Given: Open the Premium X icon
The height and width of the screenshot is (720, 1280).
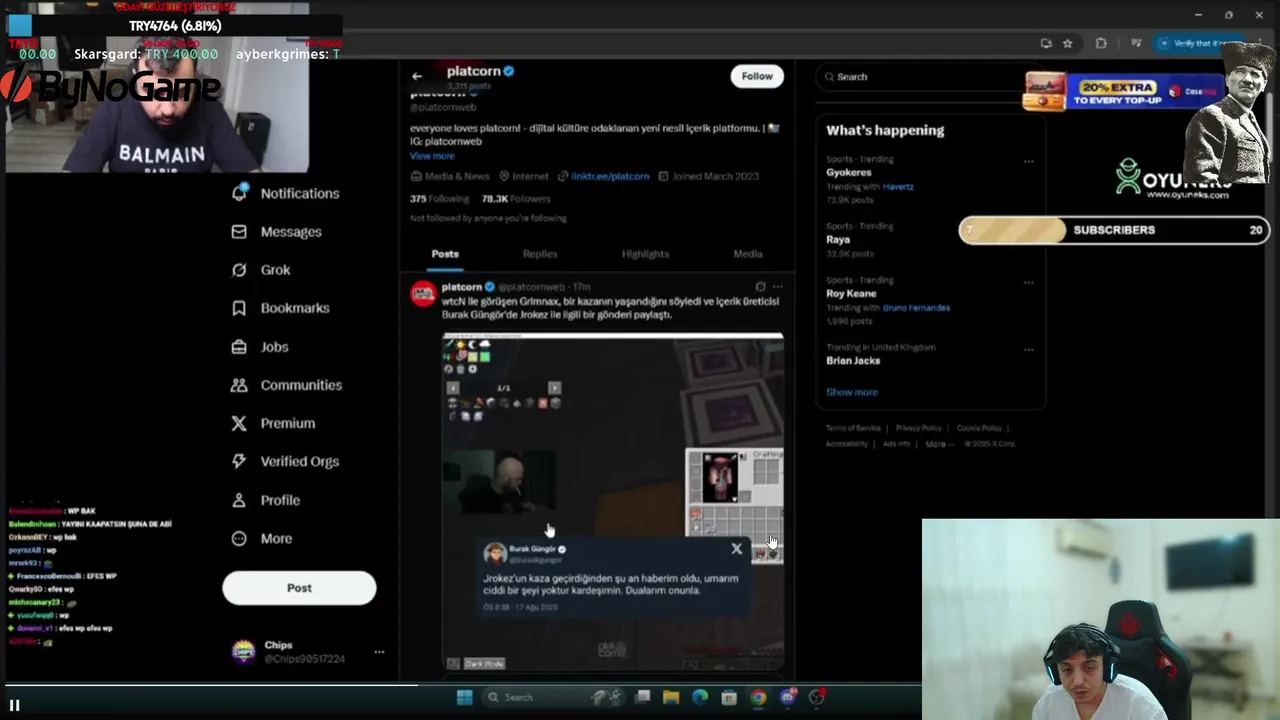Looking at the screenshot, I should click(239, 423).
